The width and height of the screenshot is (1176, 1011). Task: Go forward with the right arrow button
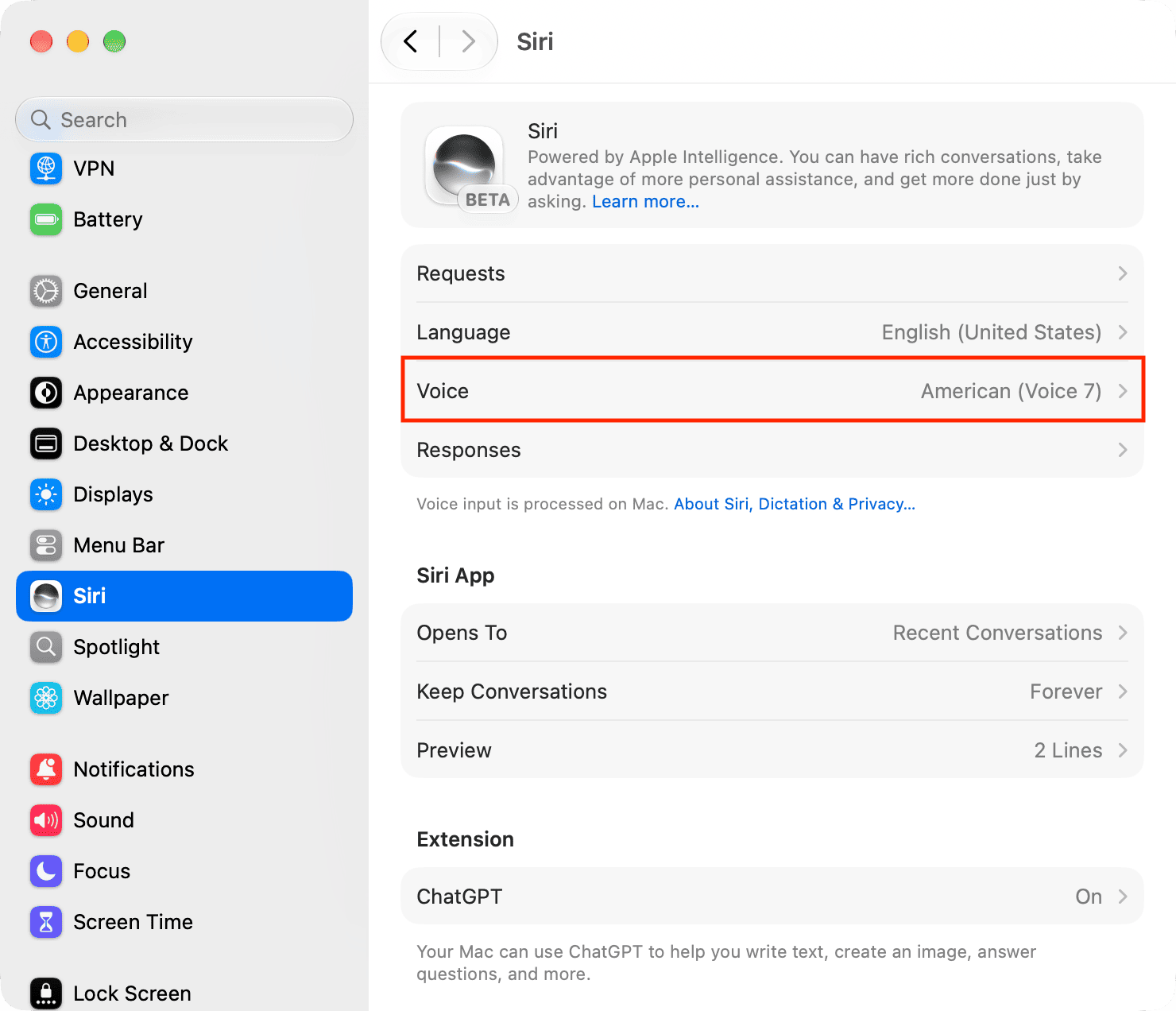coord(469,41)
